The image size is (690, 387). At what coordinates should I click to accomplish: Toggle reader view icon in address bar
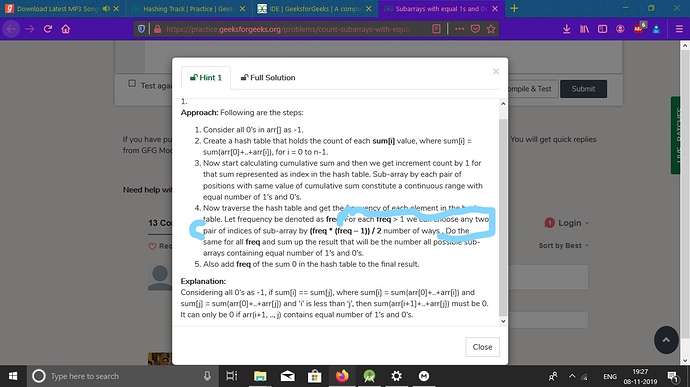pyautogui.click(x=436, y=29)
